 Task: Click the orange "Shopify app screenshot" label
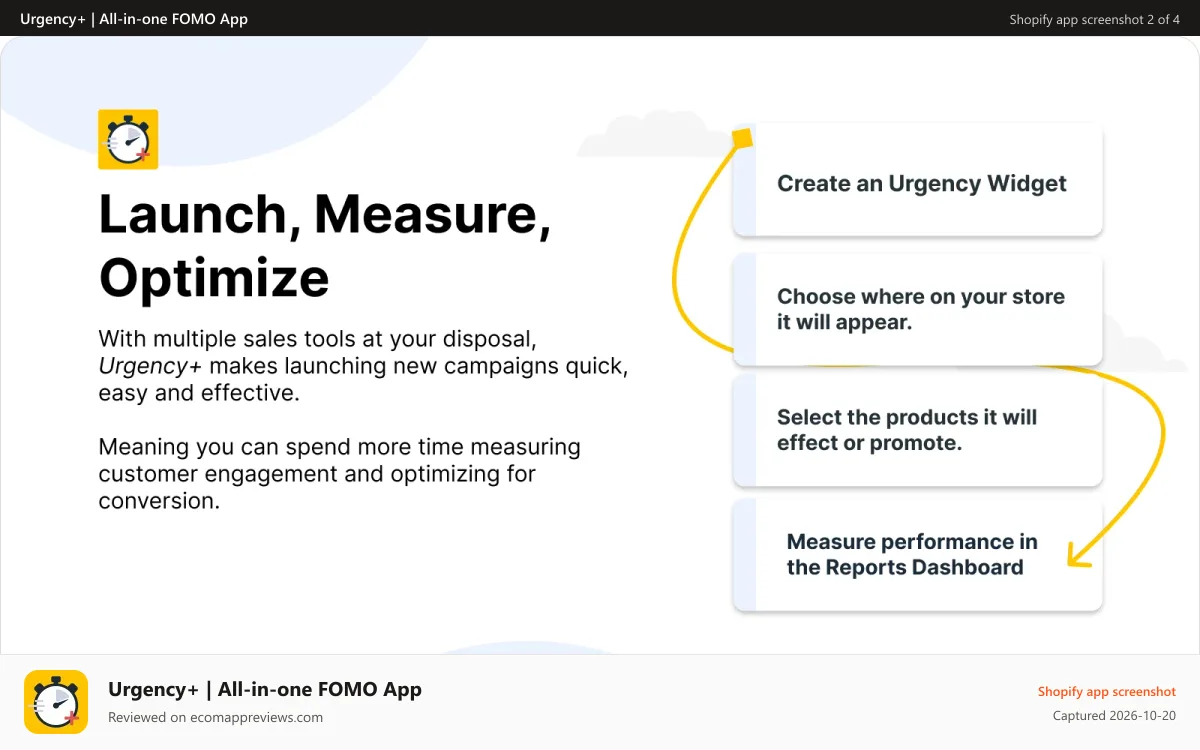(1107, 691)
